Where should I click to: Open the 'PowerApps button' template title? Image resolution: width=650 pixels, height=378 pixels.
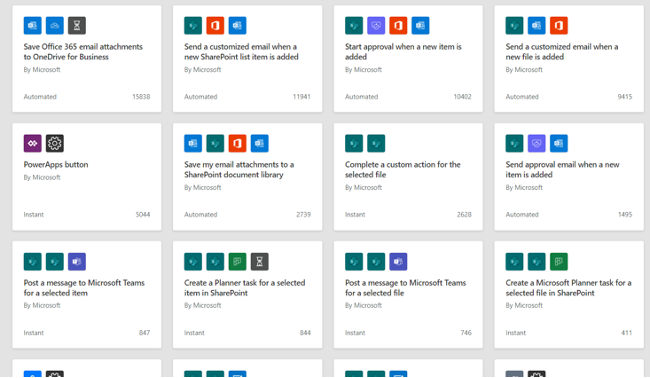coord(56,165)
